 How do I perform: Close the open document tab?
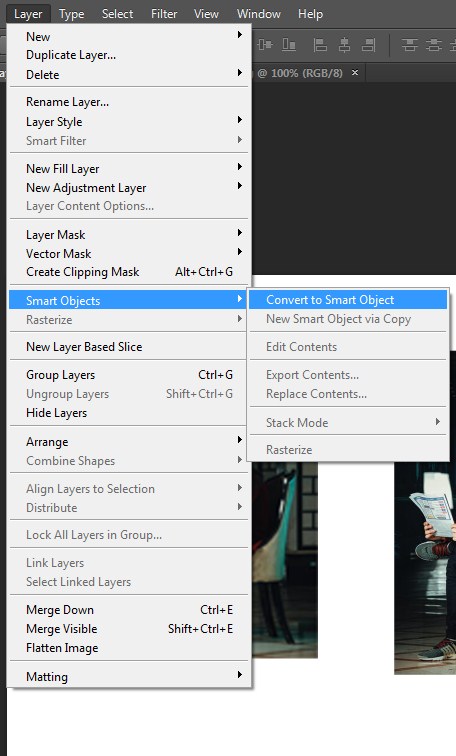point(355,72)
